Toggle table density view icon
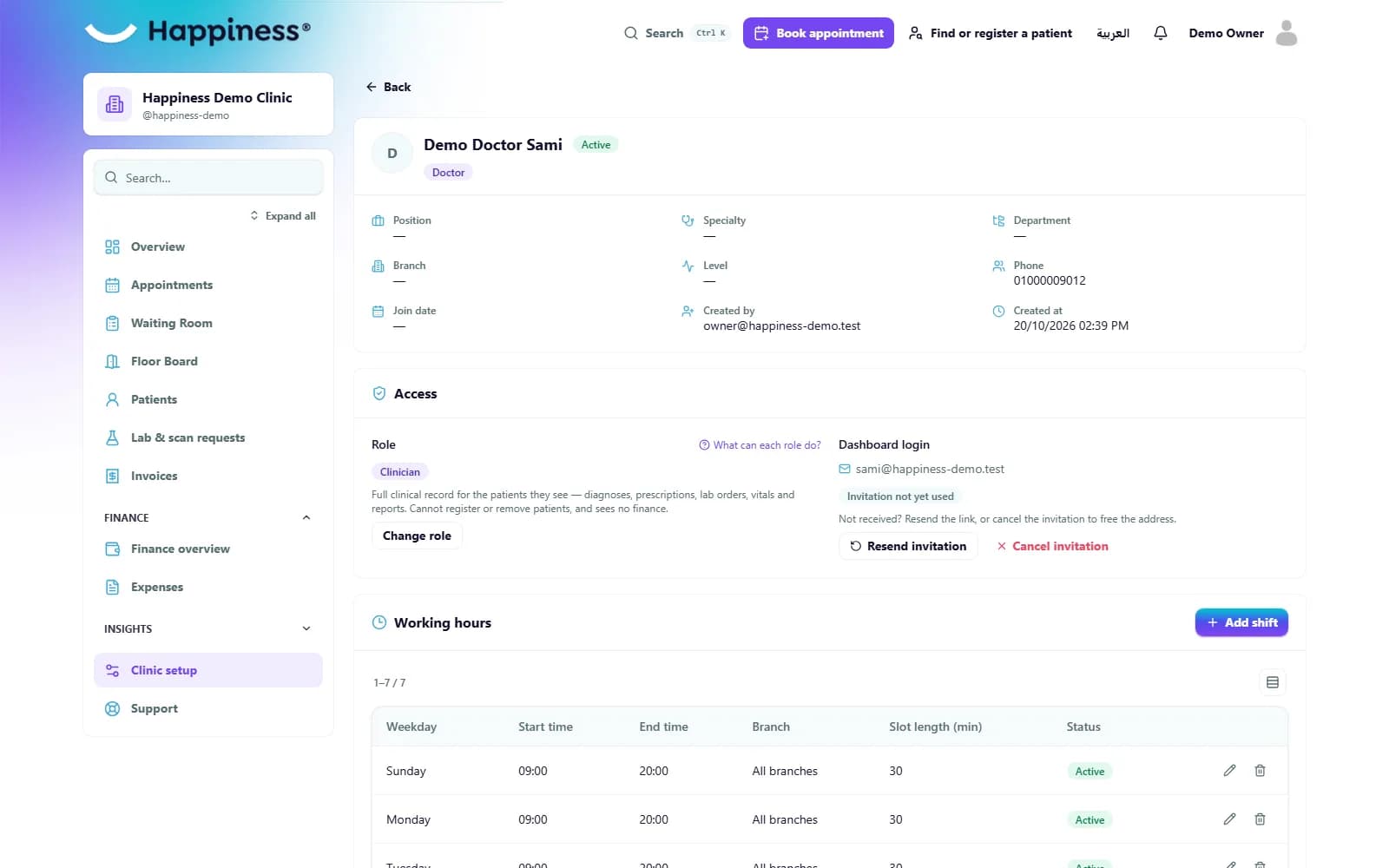1389x868 pixels. (x=1273, y=682)
